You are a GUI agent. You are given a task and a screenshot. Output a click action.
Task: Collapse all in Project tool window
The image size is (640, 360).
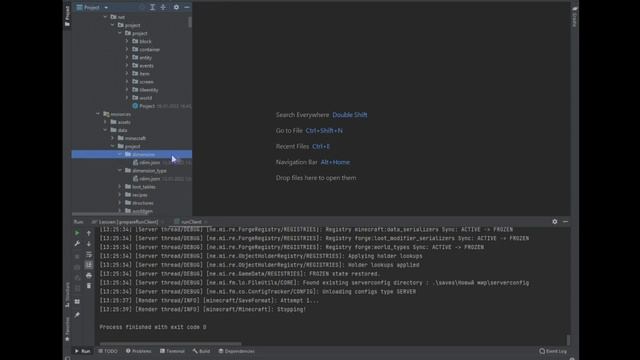pos(163,7)
